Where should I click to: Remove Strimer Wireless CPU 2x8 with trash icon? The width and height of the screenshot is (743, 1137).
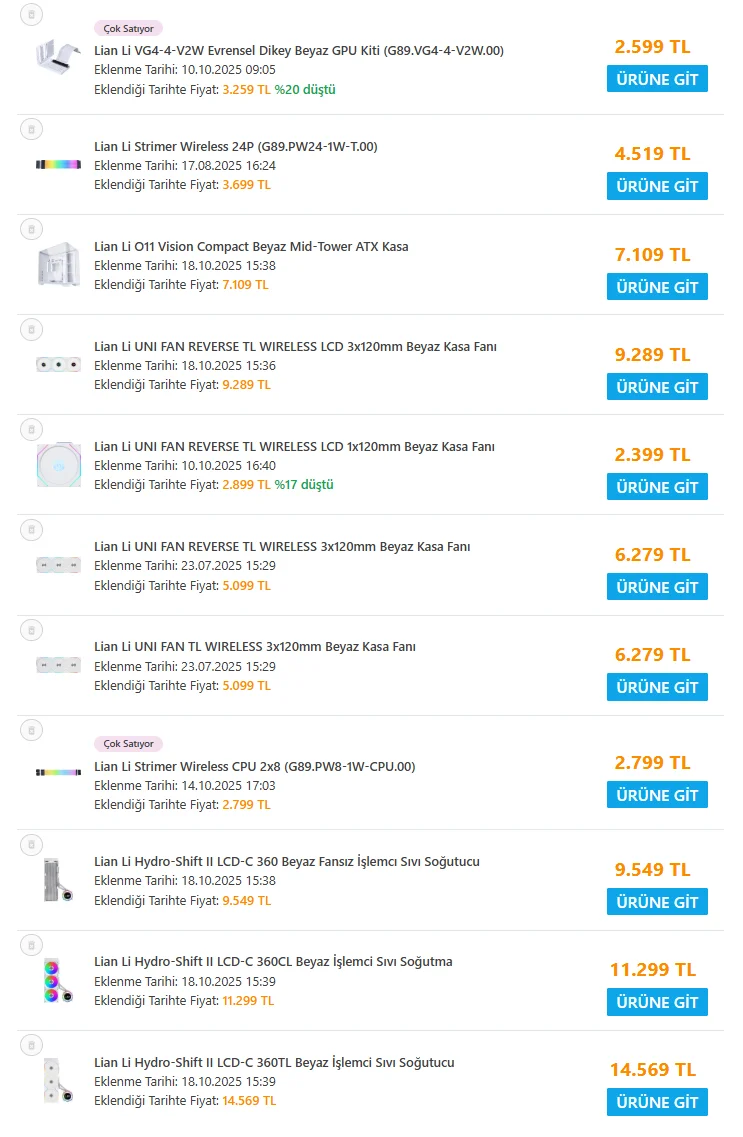coord(31,730)
